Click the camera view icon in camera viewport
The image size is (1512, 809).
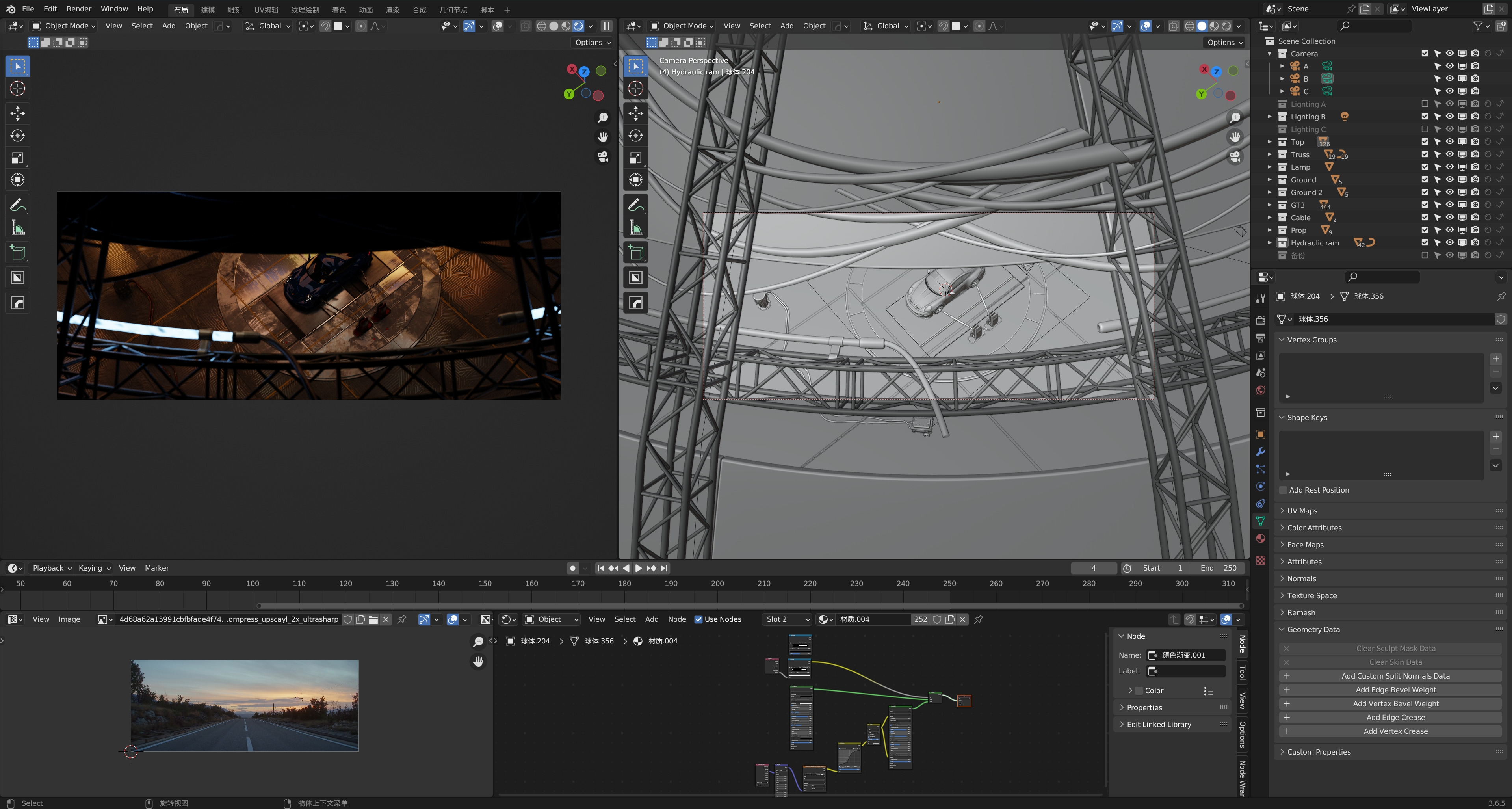1235,157
